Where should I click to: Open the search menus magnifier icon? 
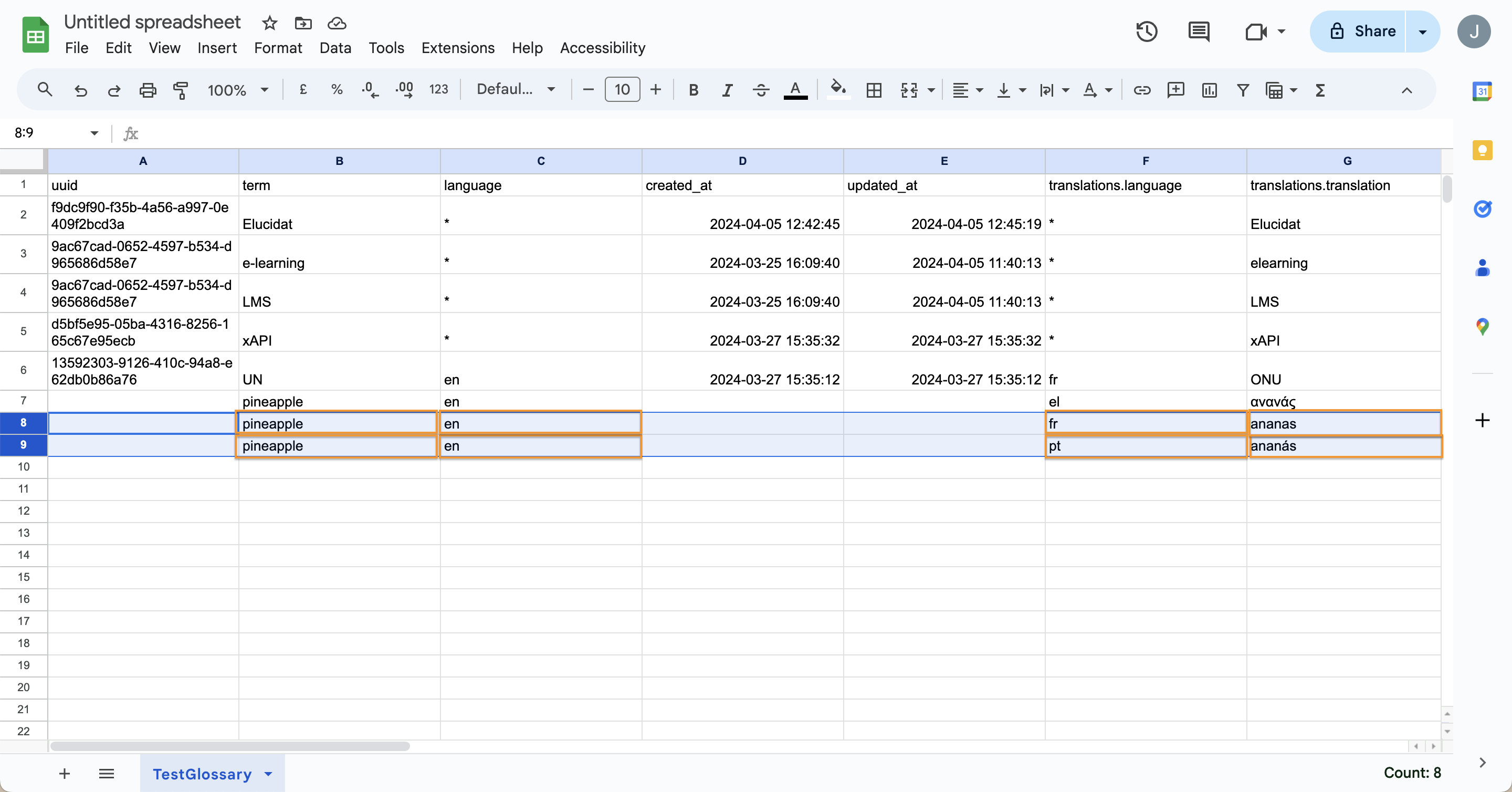point(45,90)
